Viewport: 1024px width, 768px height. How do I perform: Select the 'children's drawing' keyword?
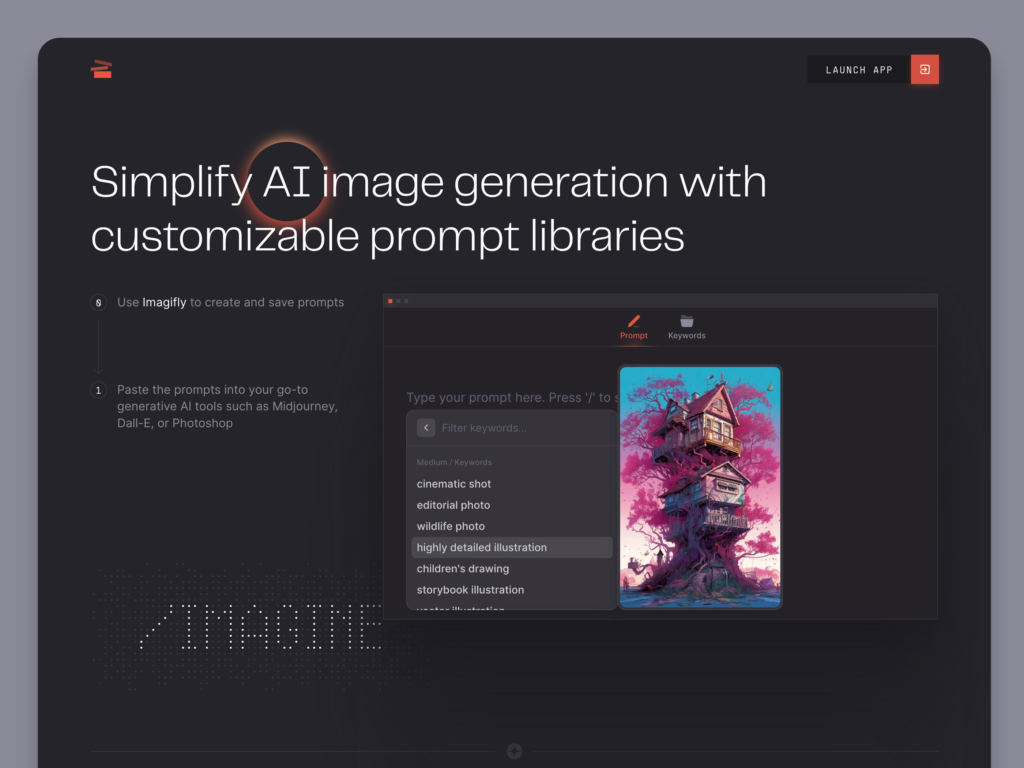click(511, 569)
